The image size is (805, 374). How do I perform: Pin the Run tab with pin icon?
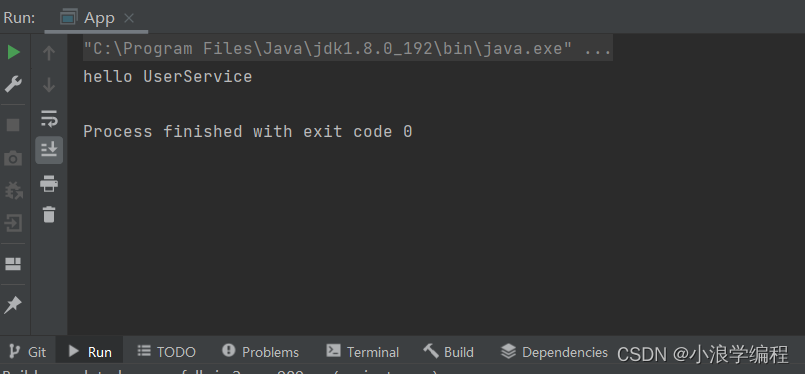[x=13, y=305]
